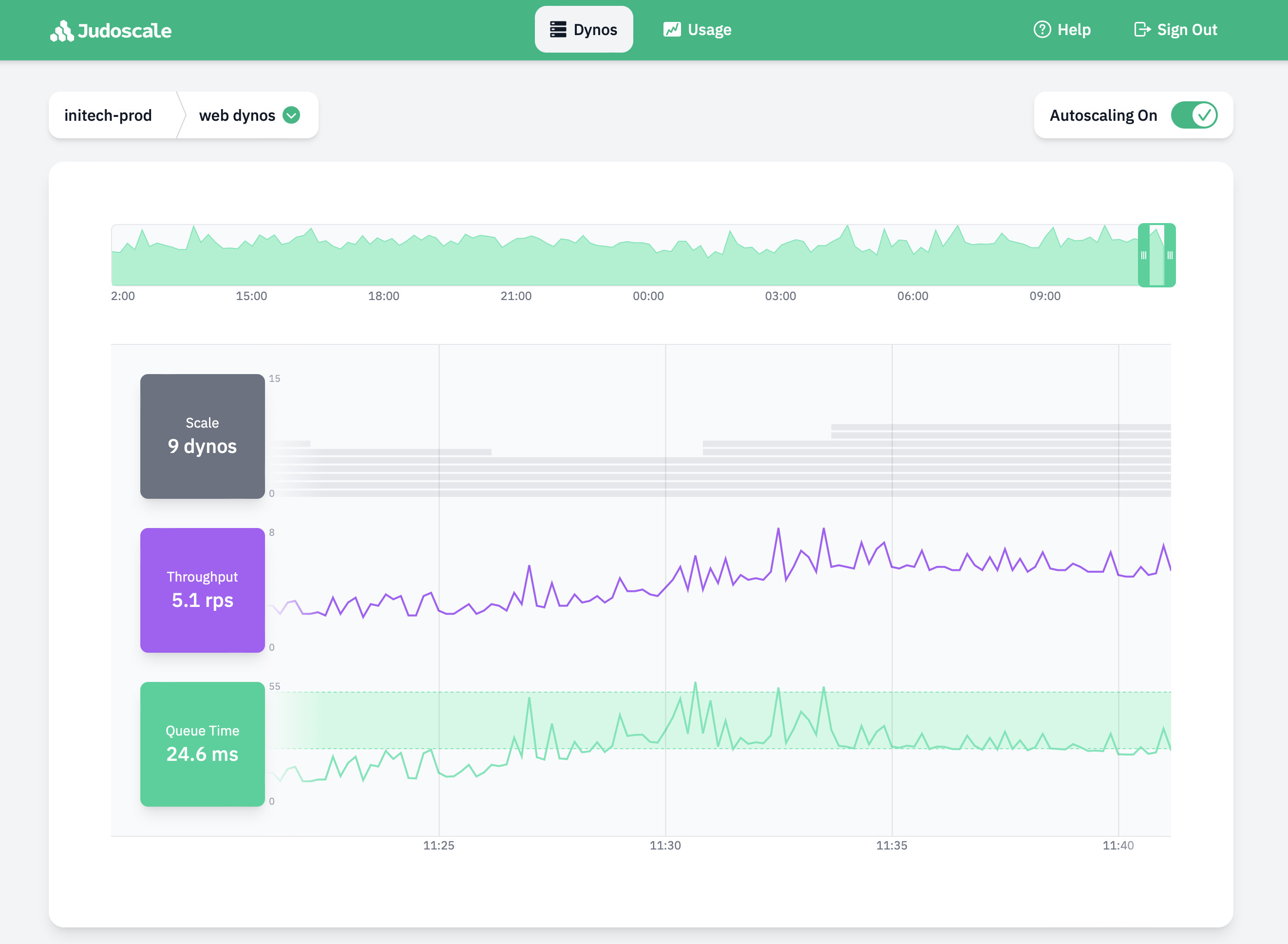Click the green chevron beside web dynos

(291, 115)
